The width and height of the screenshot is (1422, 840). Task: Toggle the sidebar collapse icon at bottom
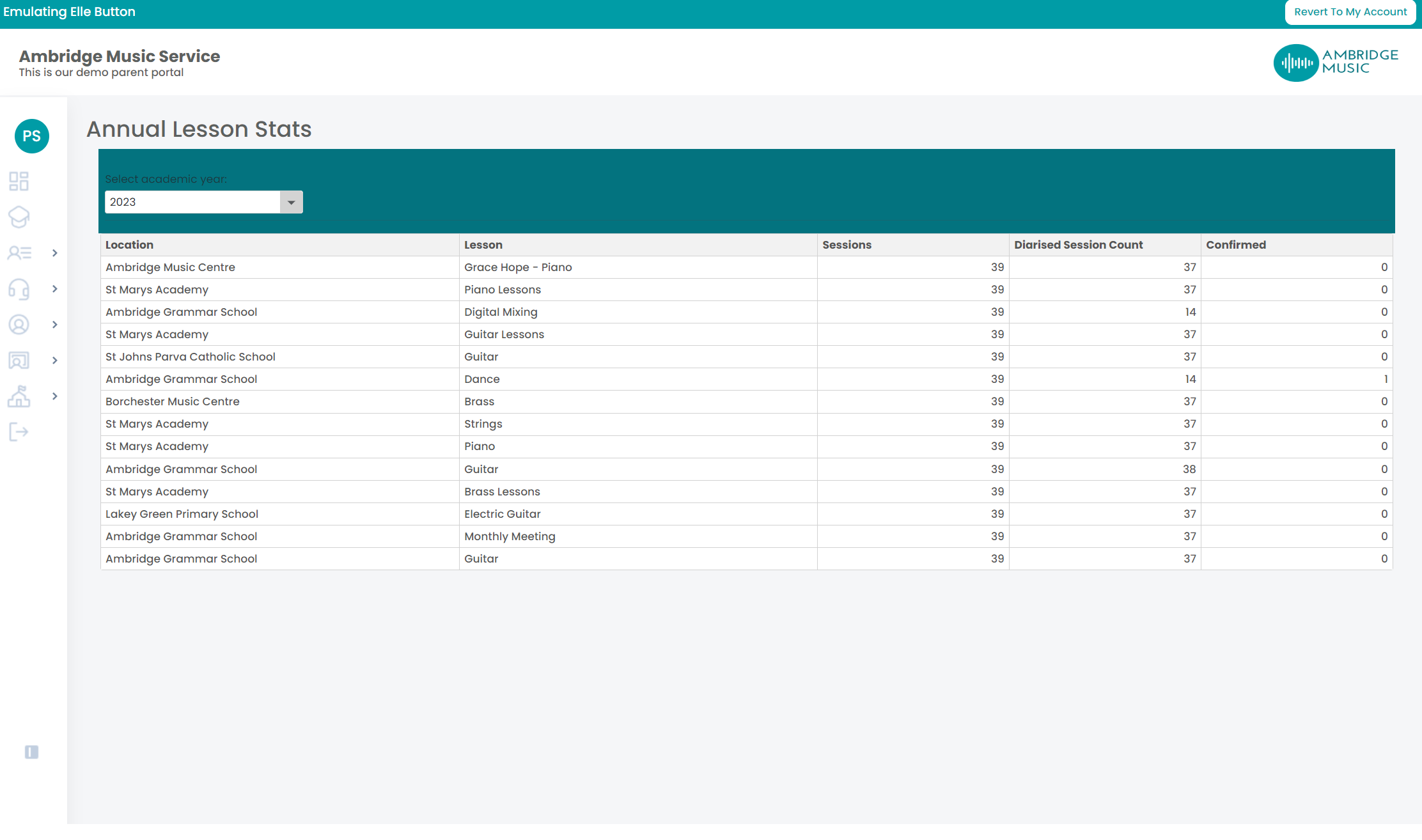coord(31,752)
